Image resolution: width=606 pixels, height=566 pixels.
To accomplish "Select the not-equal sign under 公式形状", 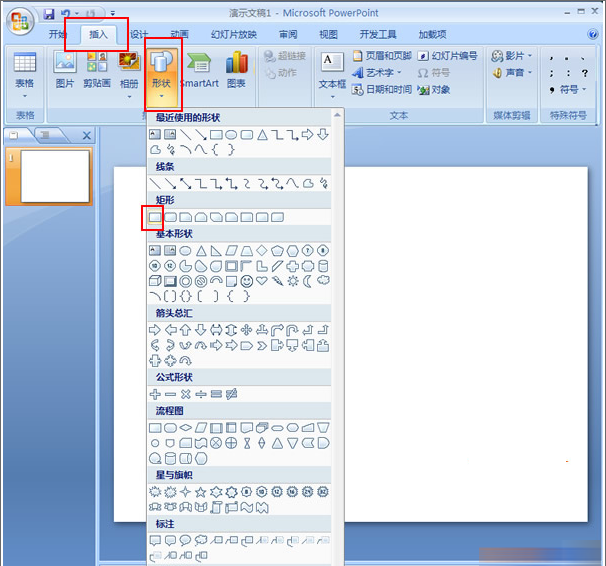I will [231, 394].
